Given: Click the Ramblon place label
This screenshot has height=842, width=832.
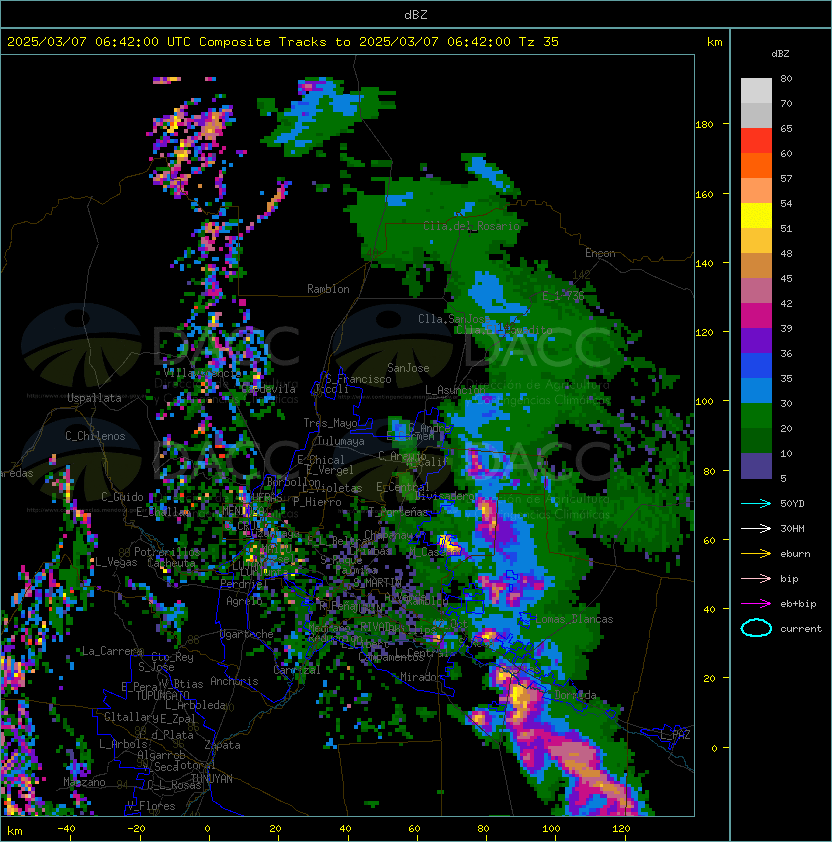Looking at the screenshot, I should (x=328, y=289).
